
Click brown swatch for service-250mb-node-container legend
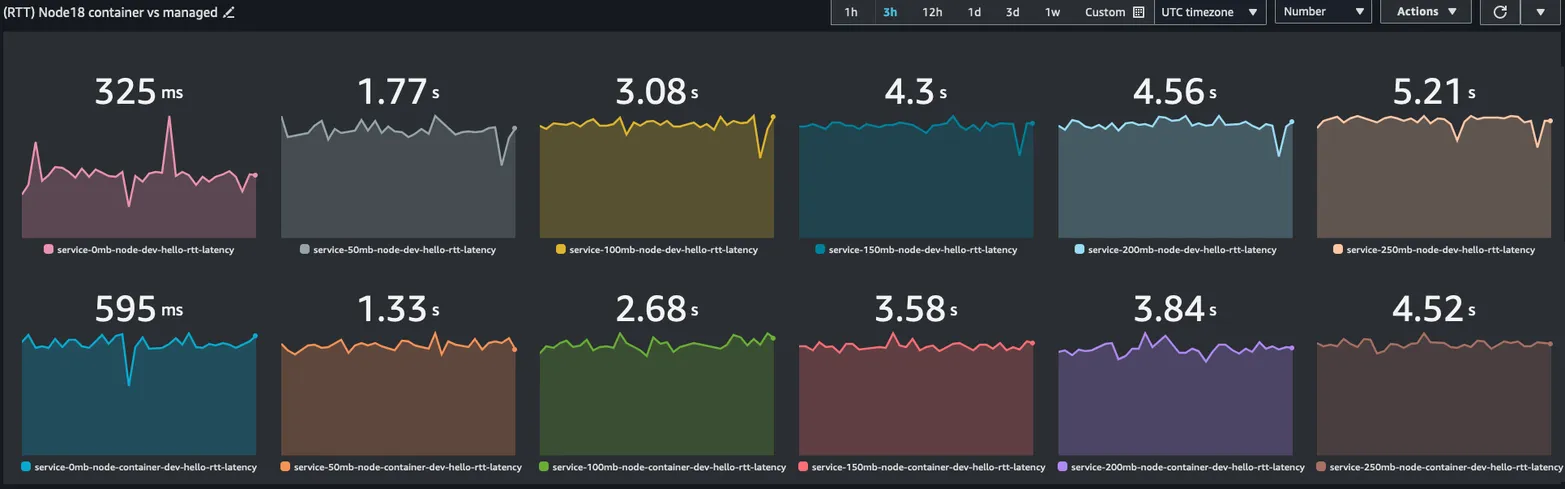[1323, 467]
